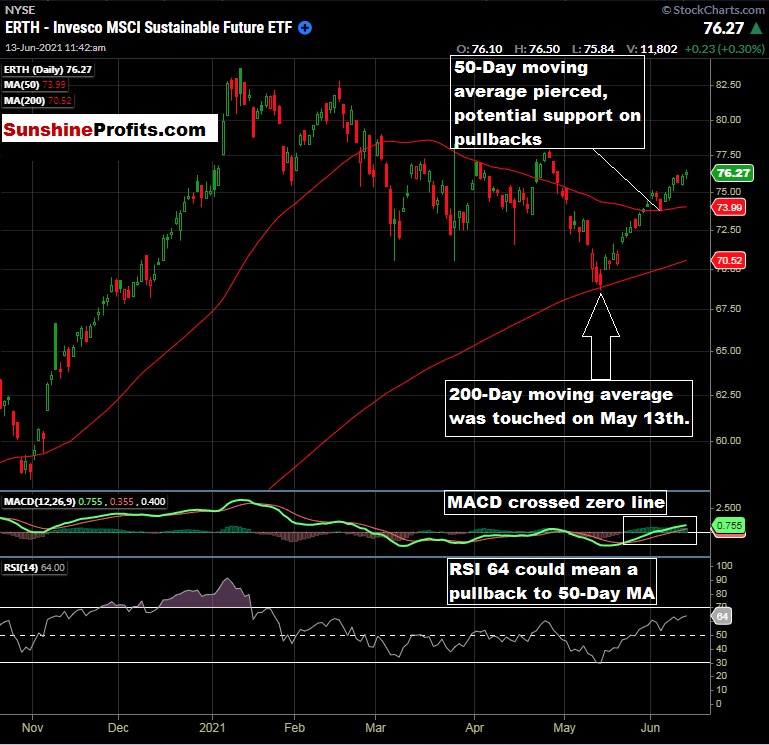769x745 pixels.
Task: Click the Apr label on the time axis
Action: click(x=474, y=727)
